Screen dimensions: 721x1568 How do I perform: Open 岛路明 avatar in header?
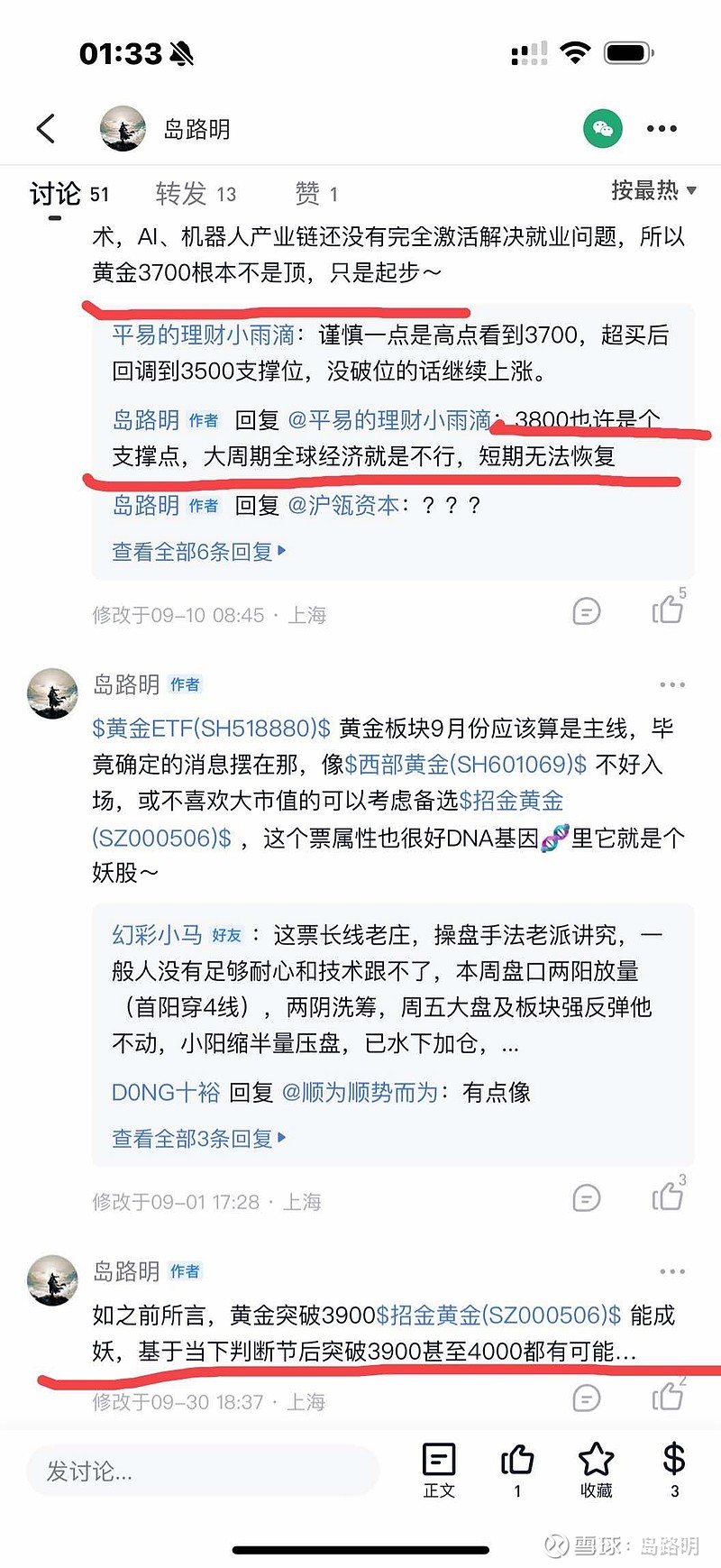pyautogui.click(x=123, y=129)
